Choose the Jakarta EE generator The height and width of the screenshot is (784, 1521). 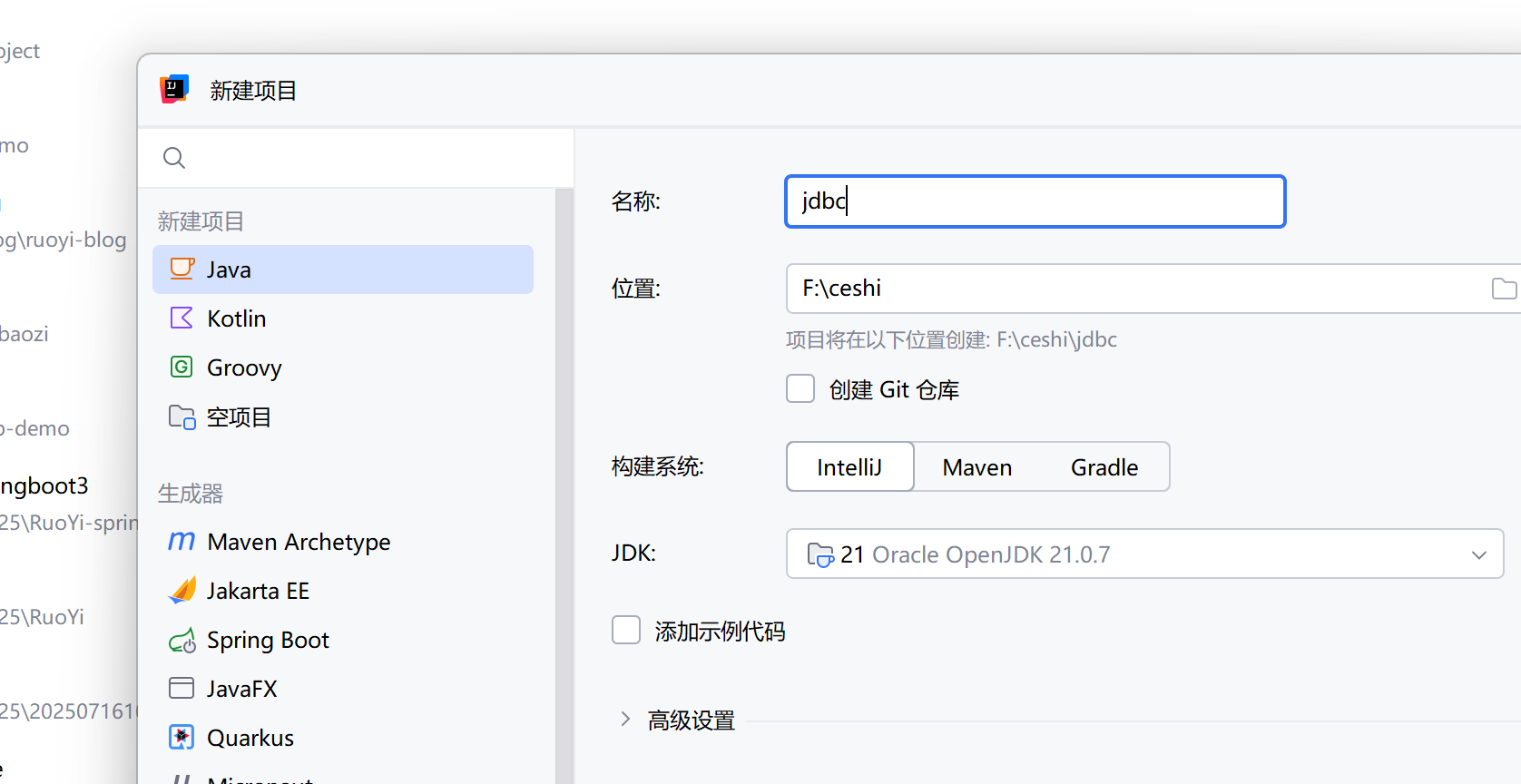[343, 591]
